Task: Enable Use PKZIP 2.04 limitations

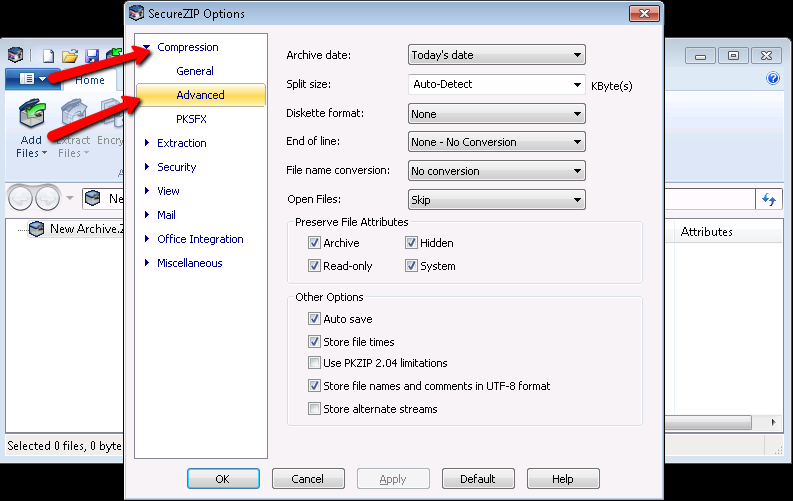Action: [x=315, y=363]
